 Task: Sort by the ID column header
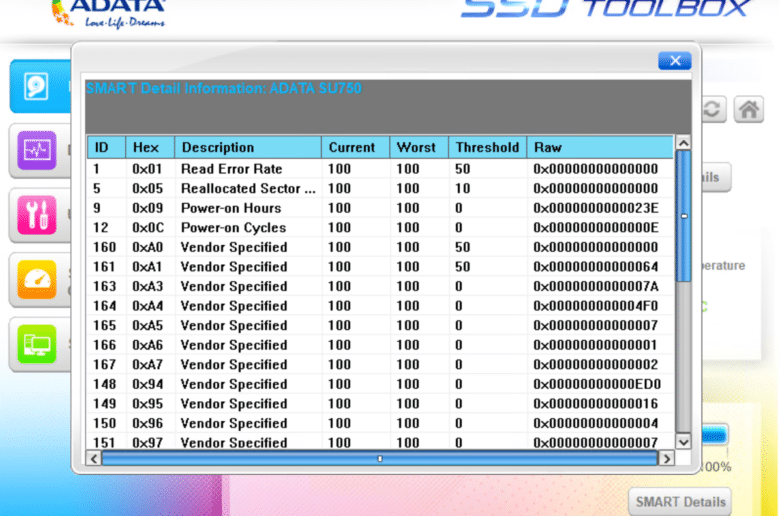(106, 147)
